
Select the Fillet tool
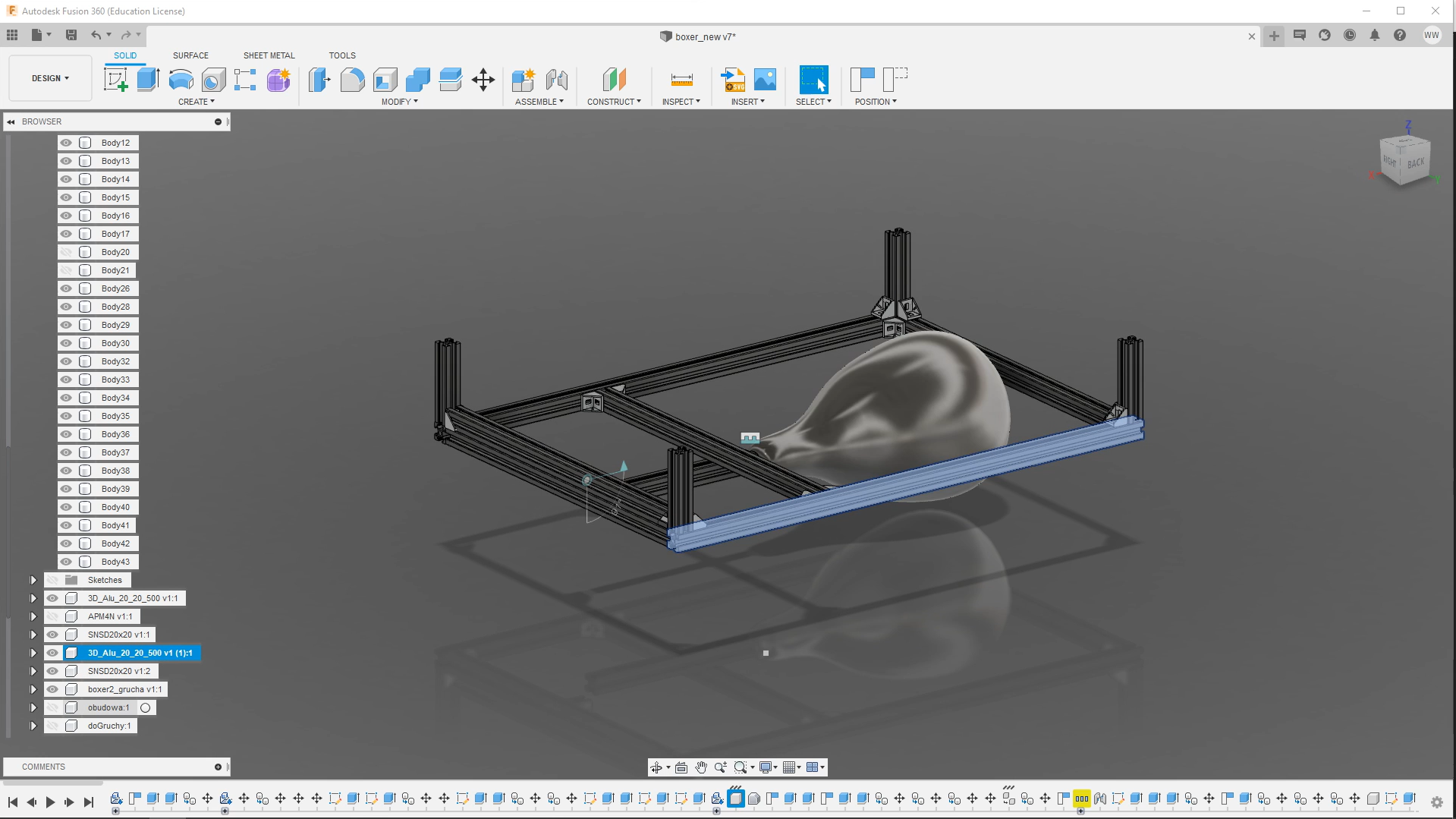pyautogui.click(x=352, y=80)
